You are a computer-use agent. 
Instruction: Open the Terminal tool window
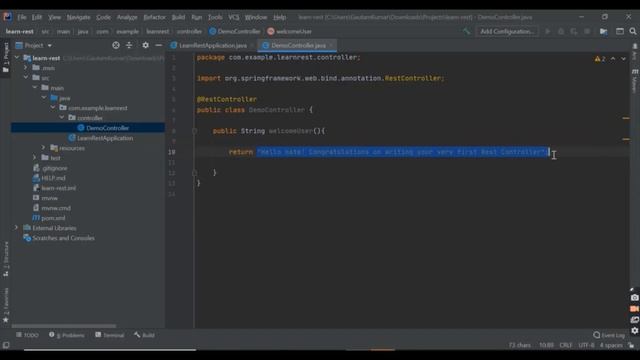tap(110, 335)
